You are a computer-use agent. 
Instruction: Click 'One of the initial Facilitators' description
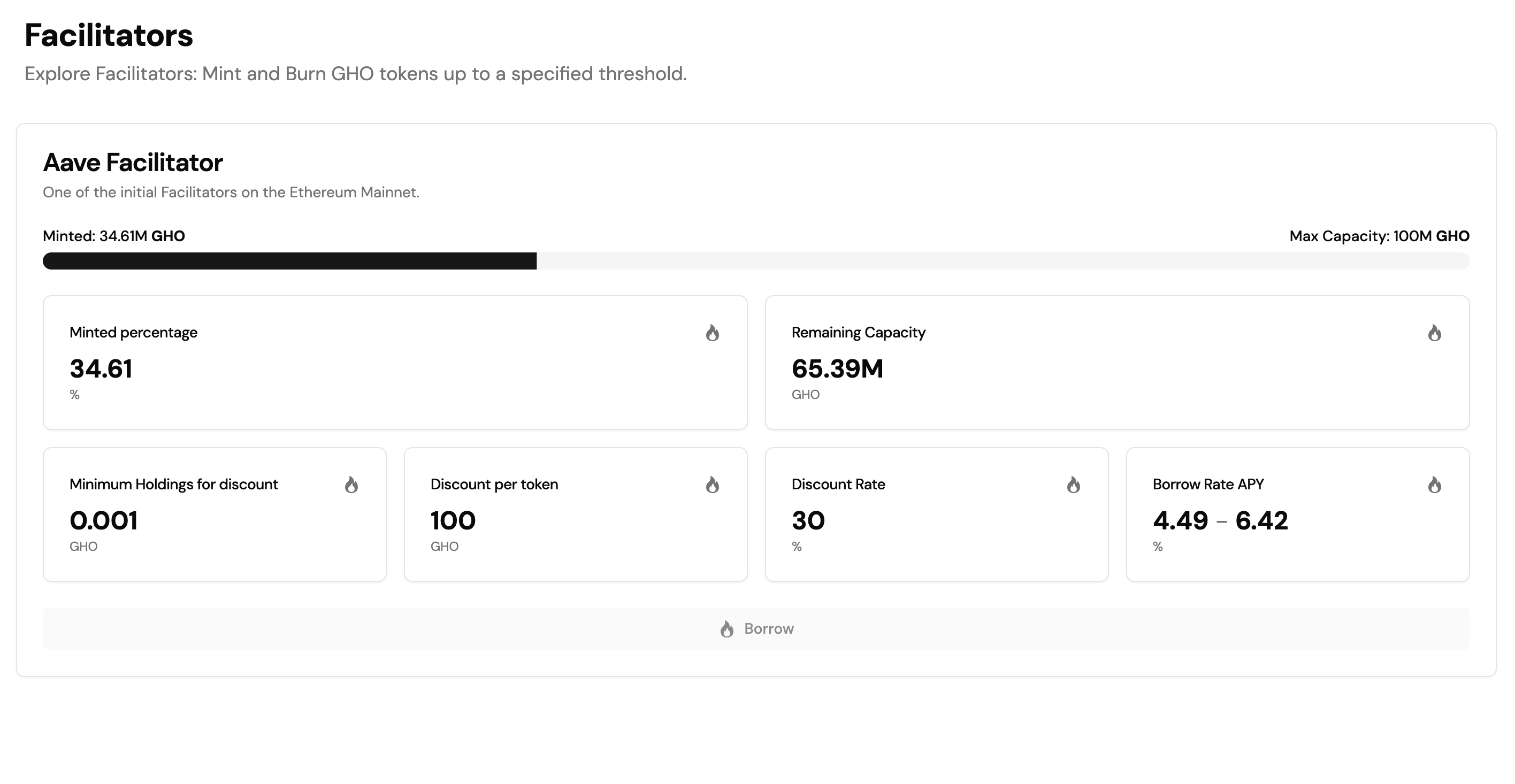point(231,193)
